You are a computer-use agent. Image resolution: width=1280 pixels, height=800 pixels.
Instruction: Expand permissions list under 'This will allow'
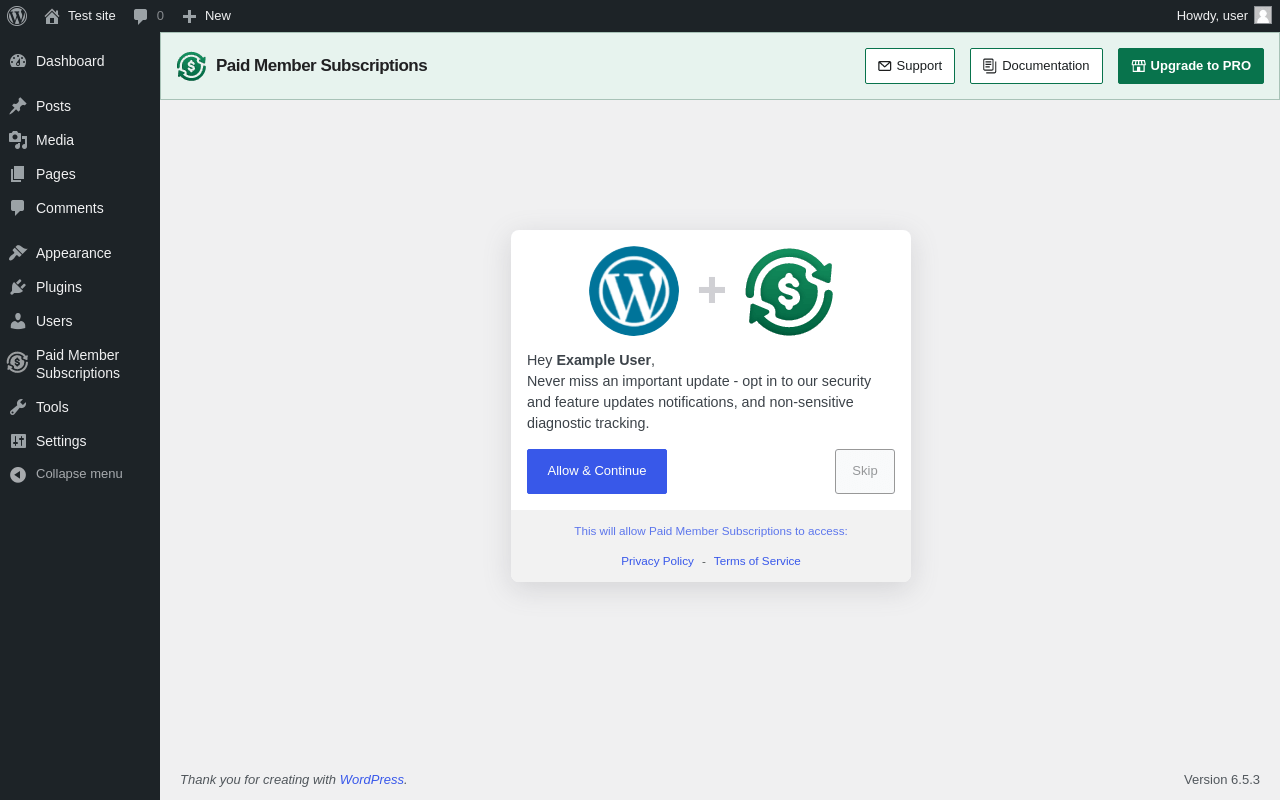pos(711,531)
